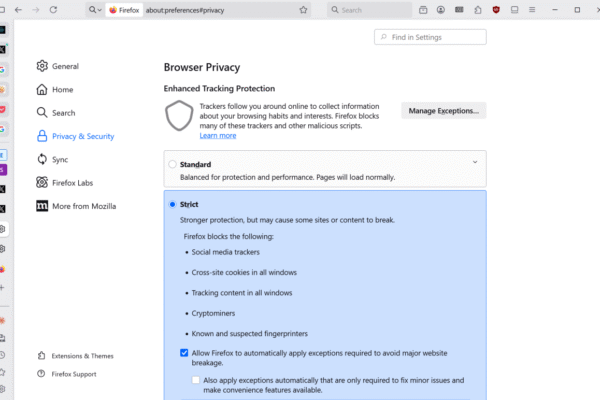The height and width of the screenshot is (400, 600).
Task: Open a new tab with the plus icon in the vertical tab strip
Action: point(2,287)
